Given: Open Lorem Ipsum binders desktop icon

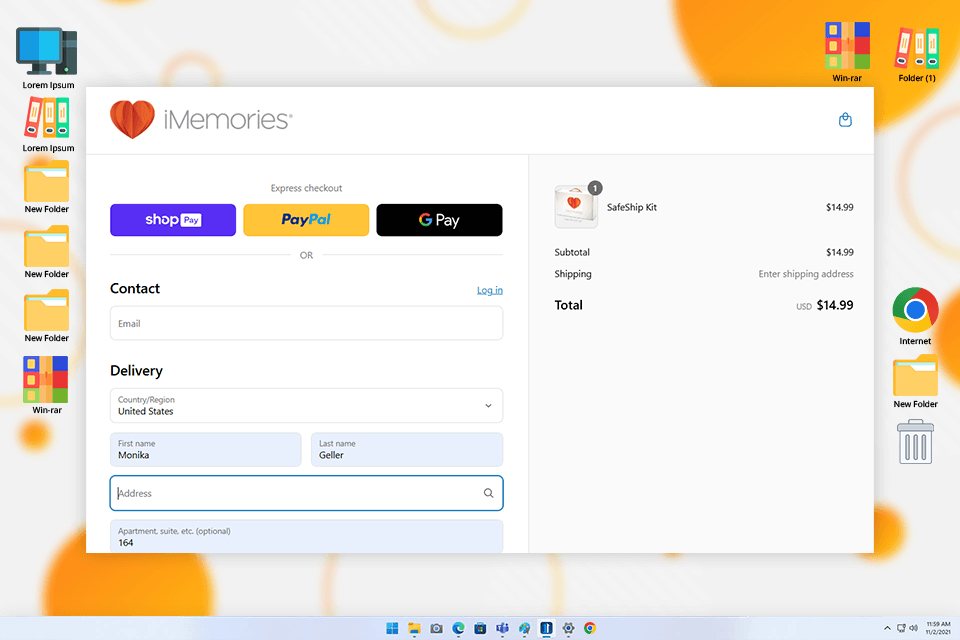Looking at the screenshot, I should [x=48, y=124].
